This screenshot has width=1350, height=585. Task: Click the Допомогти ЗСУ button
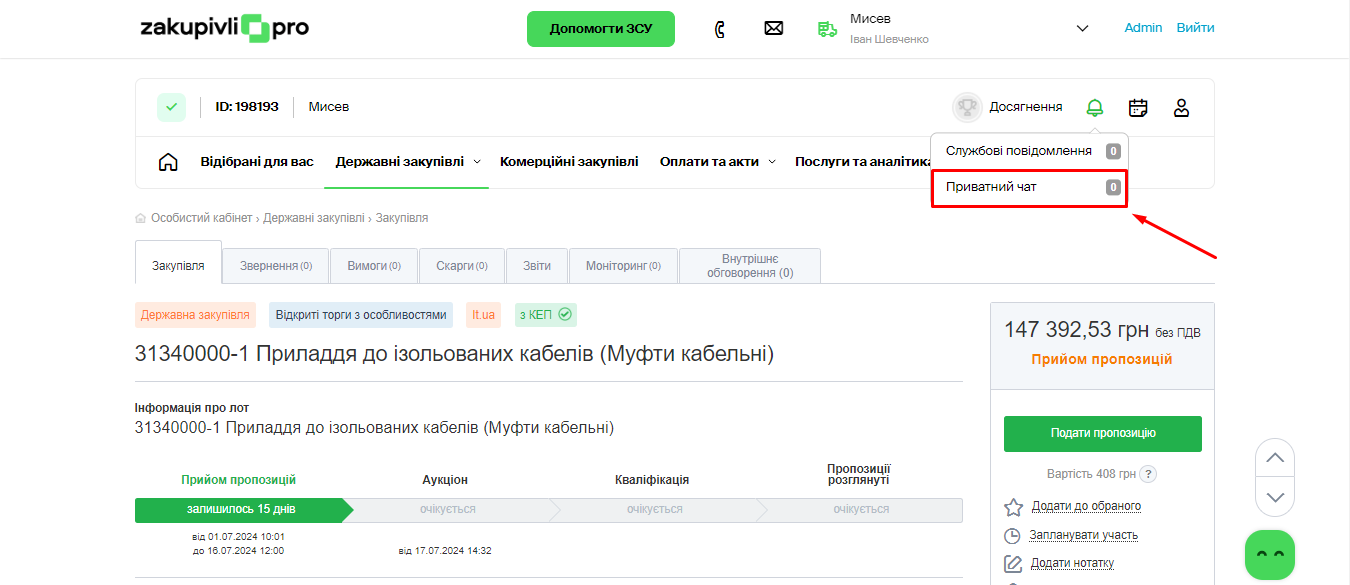pyautogui.click(x=600, y=29)
